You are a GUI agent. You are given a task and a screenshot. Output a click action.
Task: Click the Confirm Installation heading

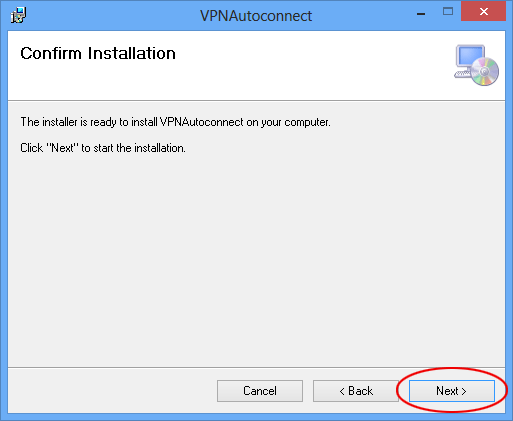(98, 53)
